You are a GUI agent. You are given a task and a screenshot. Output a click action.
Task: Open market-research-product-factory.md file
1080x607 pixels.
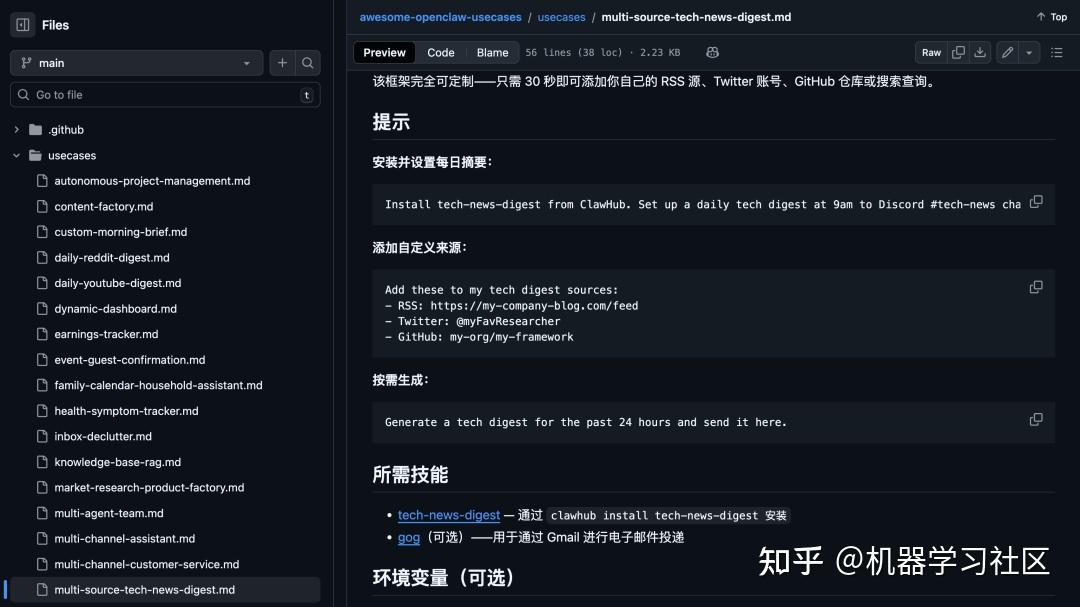pyautogui.click(x=149, y=488)
